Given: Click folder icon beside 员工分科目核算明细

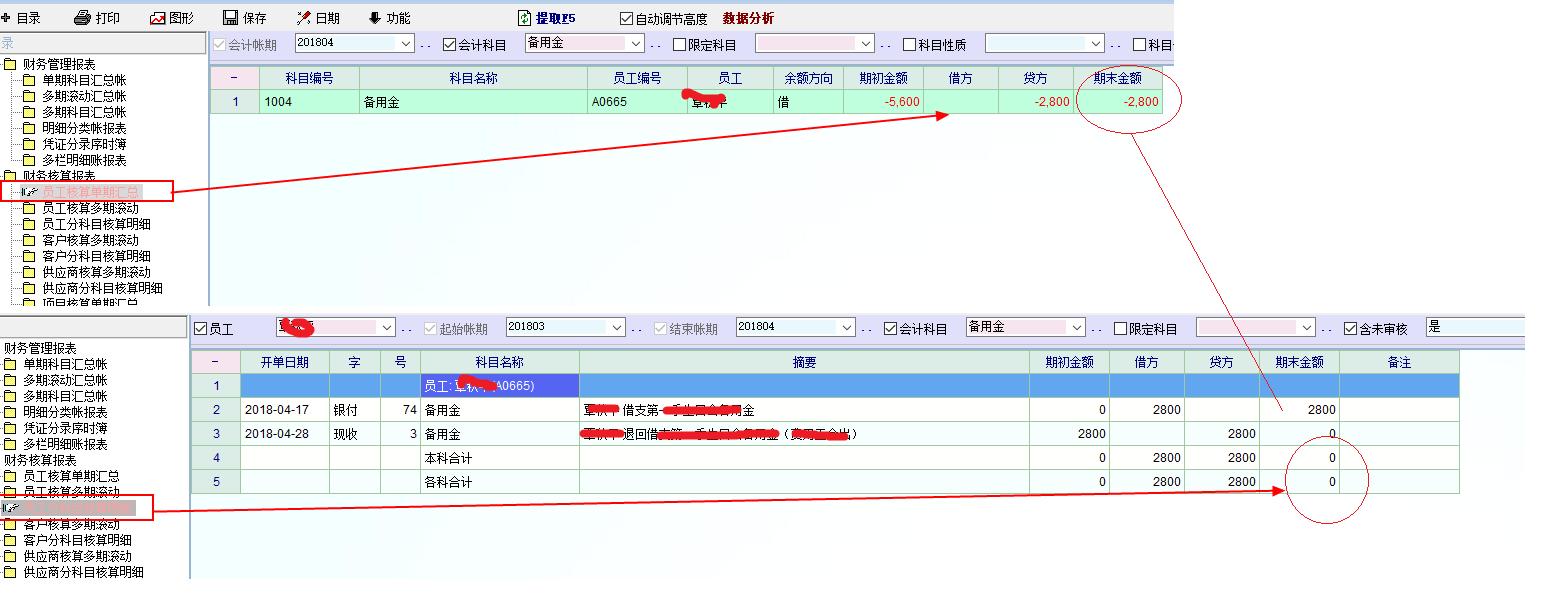Looking at the screenshot, I should point(29,224).
